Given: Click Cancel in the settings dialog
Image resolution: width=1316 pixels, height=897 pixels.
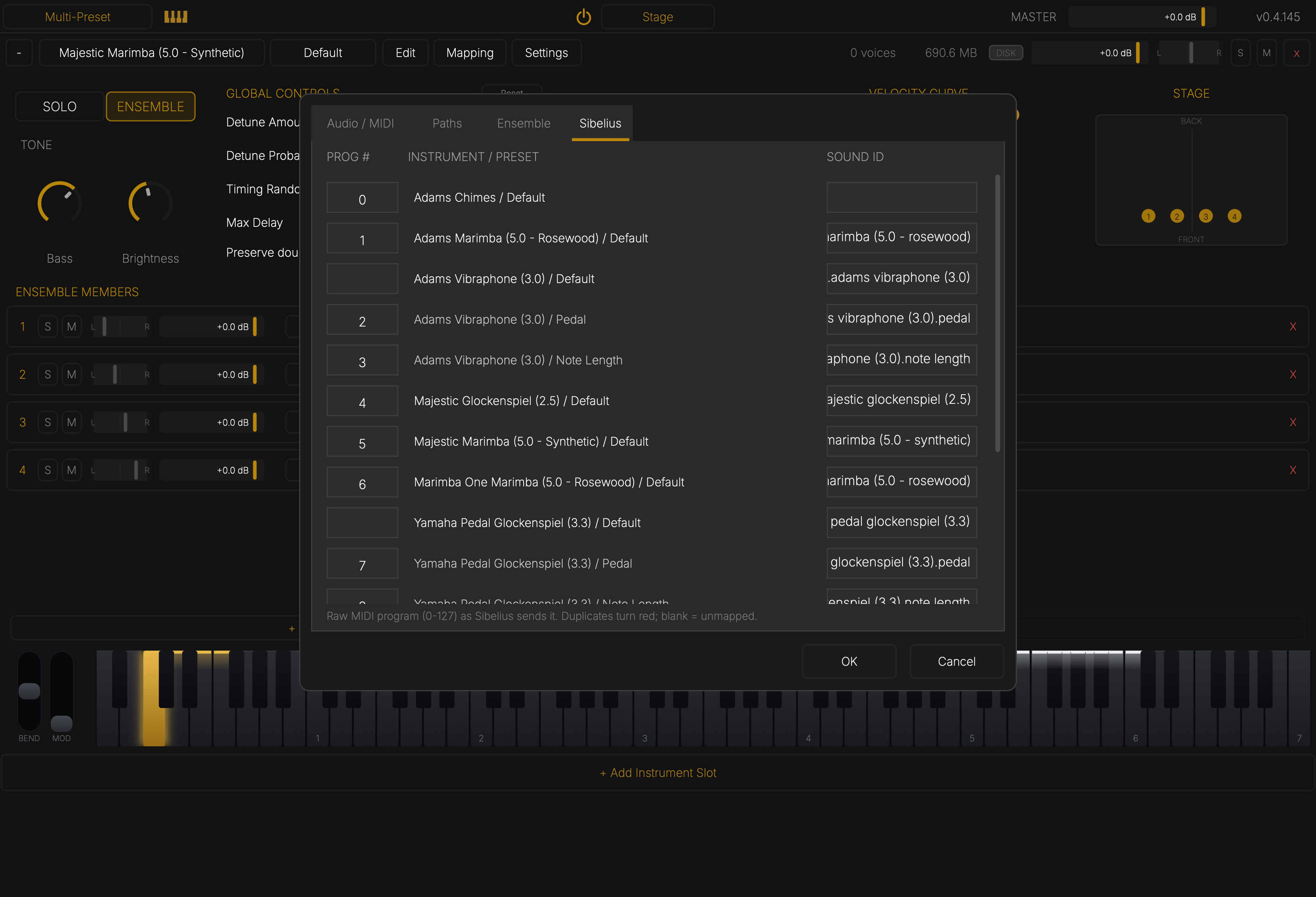Looking at the screenshot, I should [x=956, y=661].
